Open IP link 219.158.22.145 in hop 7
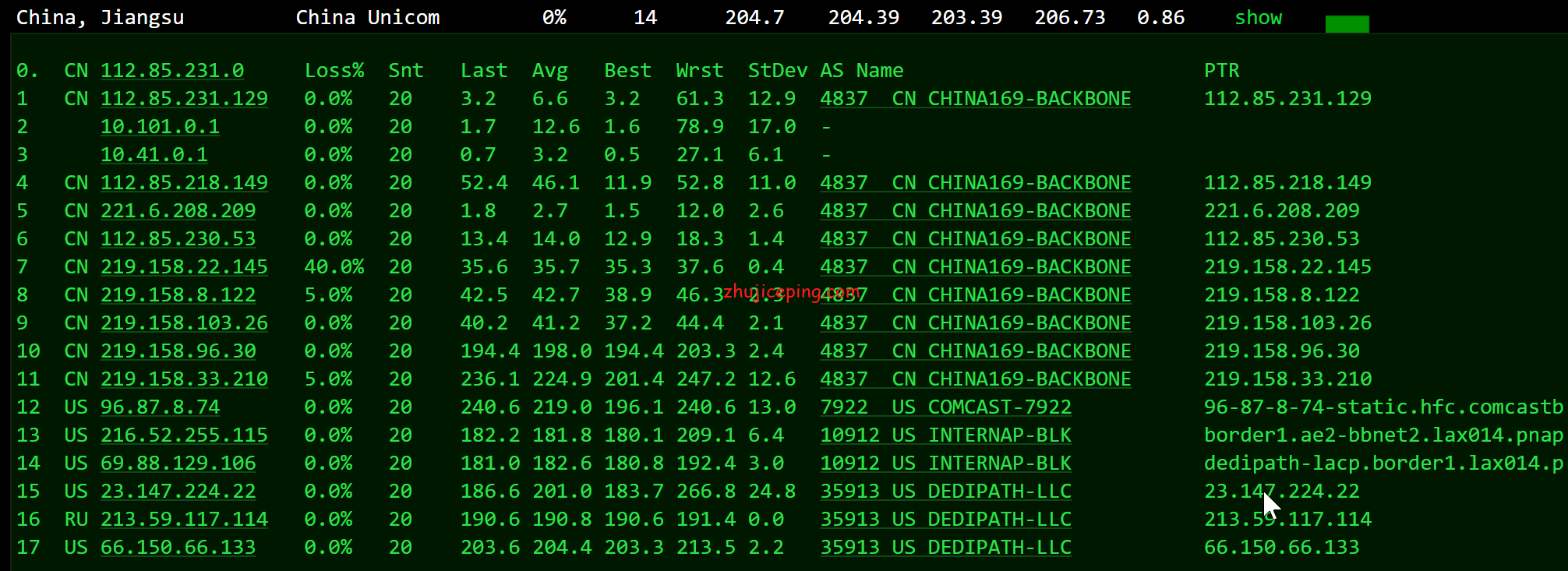Viewport: 1568px width, 571px height. [184, 267]
